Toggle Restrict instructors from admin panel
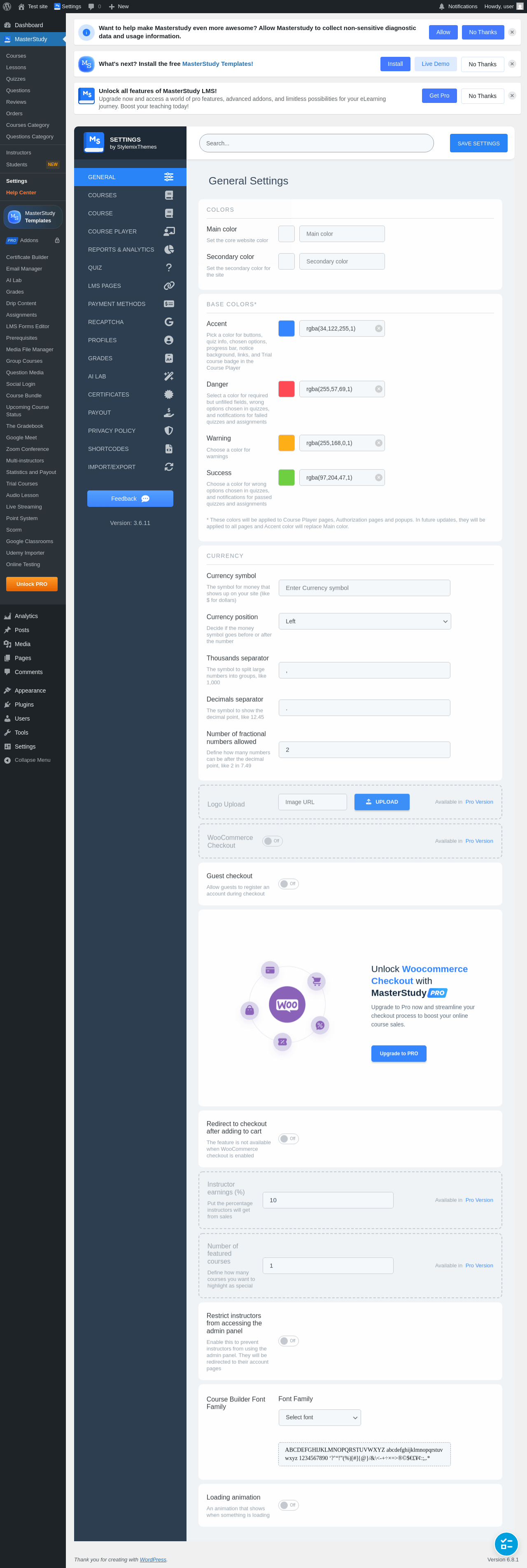This screenshot has height=1568, width=527. pos(289,1341)
